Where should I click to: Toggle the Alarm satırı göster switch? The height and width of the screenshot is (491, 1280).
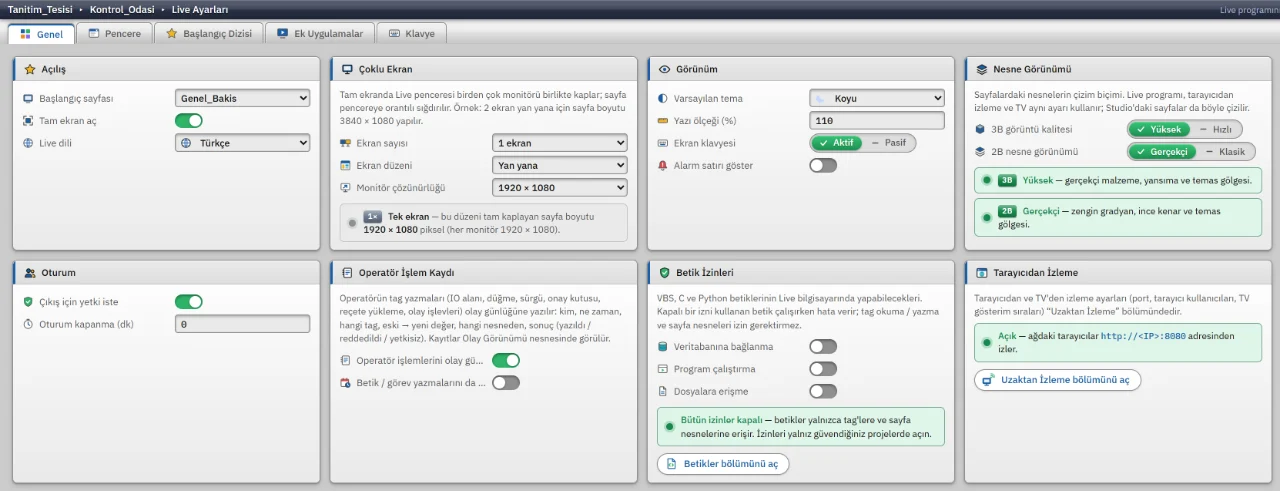823,165
